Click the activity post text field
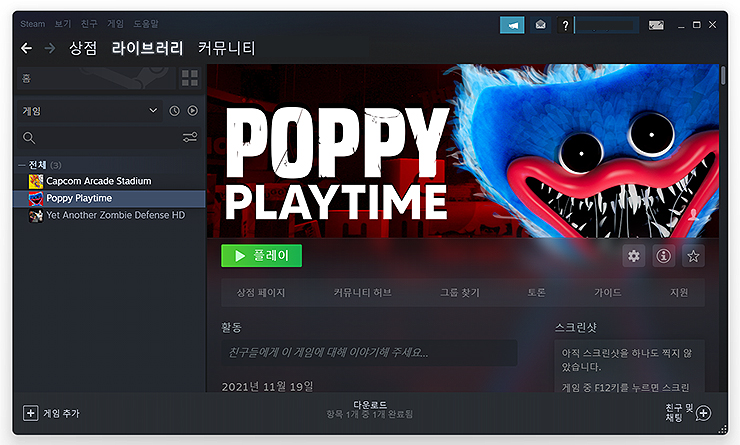740x445 pixels. pos(369,353)
